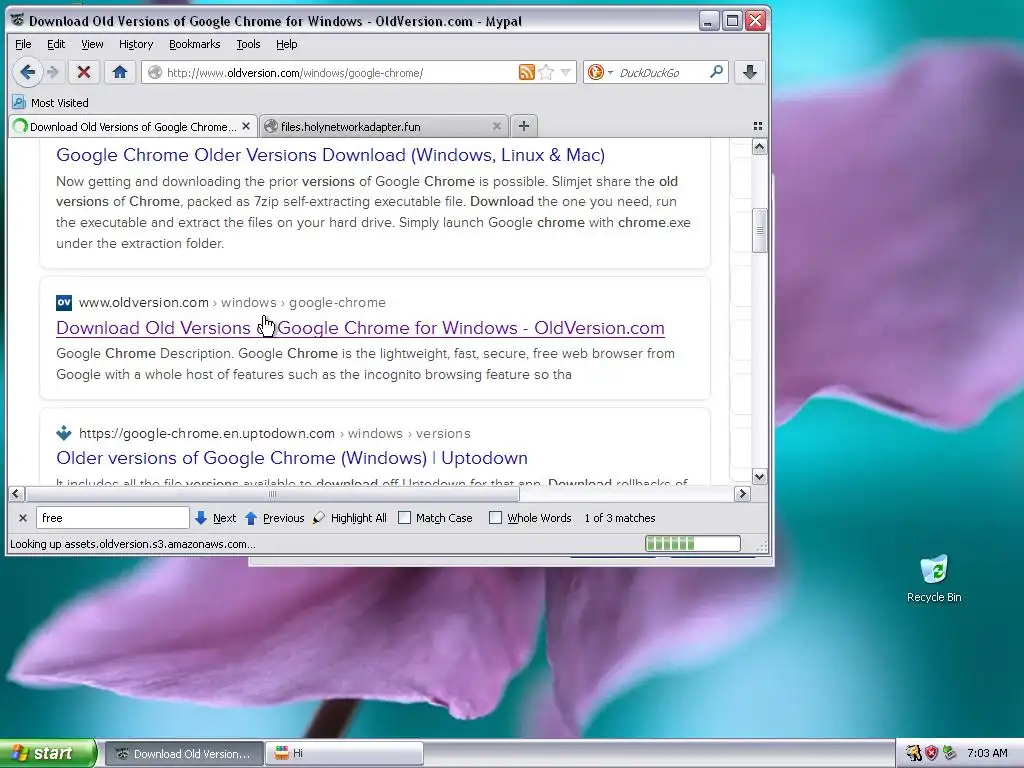Screen dimensions: 1024x768
Task: Click the 7:03 AM system clock
Action: [x=987, y=753]
